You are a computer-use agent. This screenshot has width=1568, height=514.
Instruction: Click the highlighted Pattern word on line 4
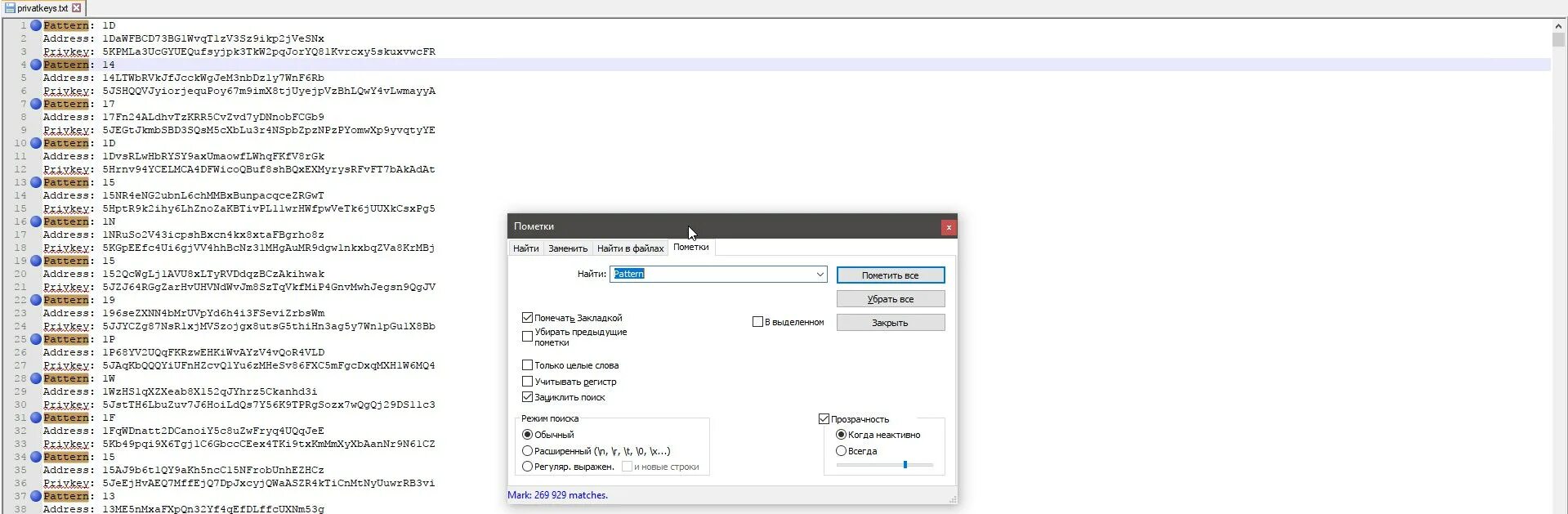[66, 65]
